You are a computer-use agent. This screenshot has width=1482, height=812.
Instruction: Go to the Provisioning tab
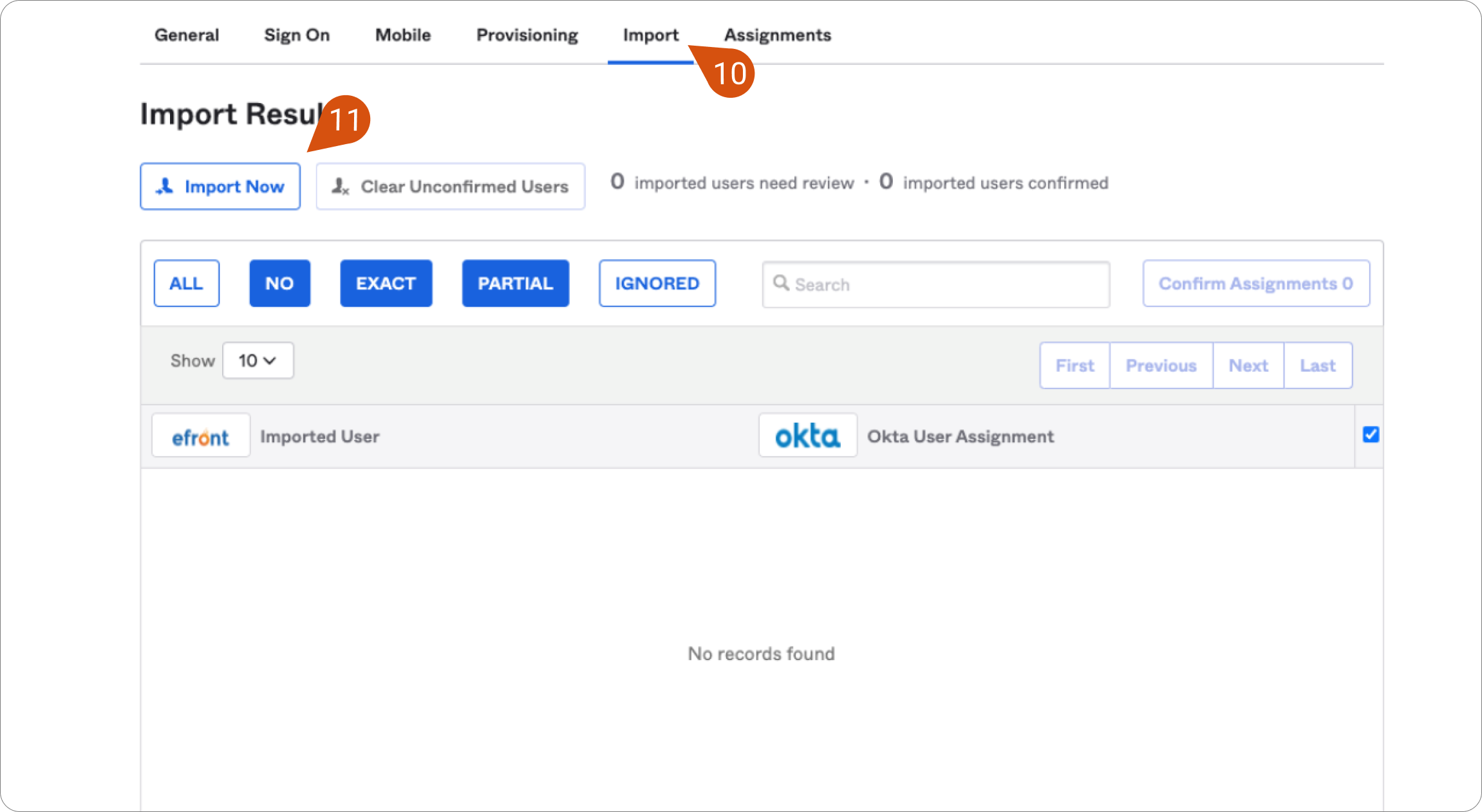coord(527,35)
